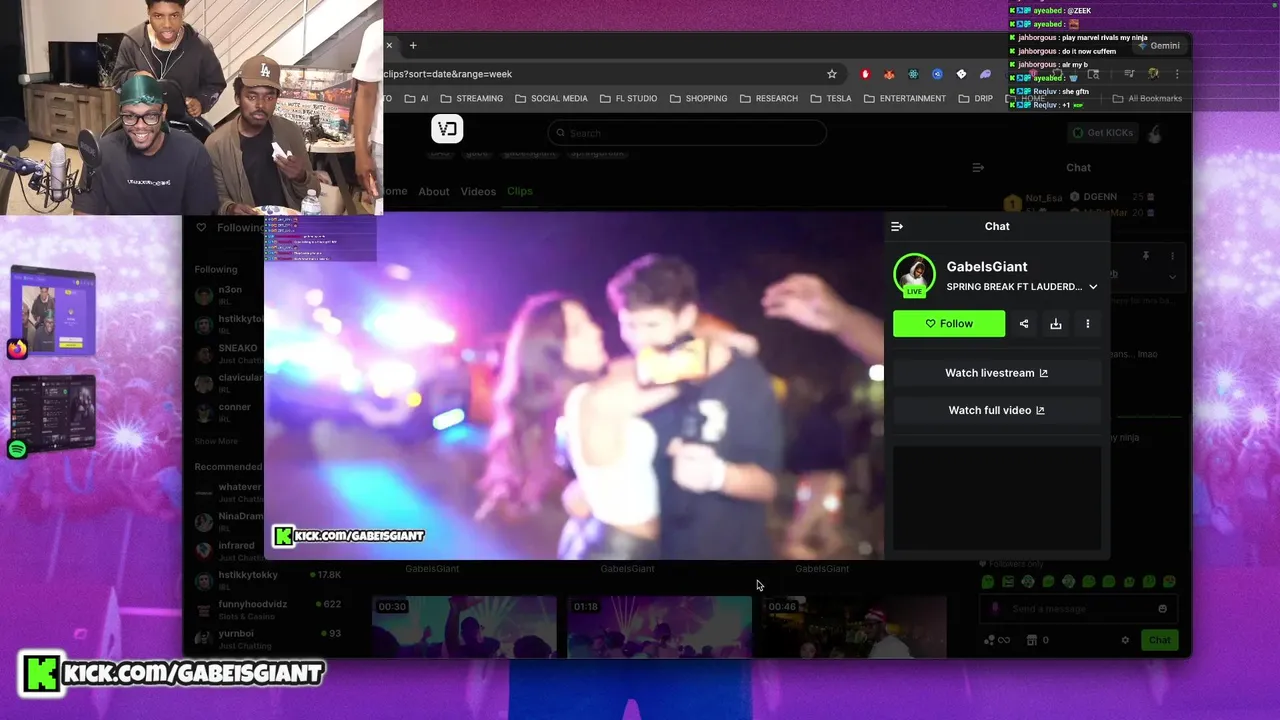
Task: Open the RESEARCH bookmarks folder
Action: 768,99
